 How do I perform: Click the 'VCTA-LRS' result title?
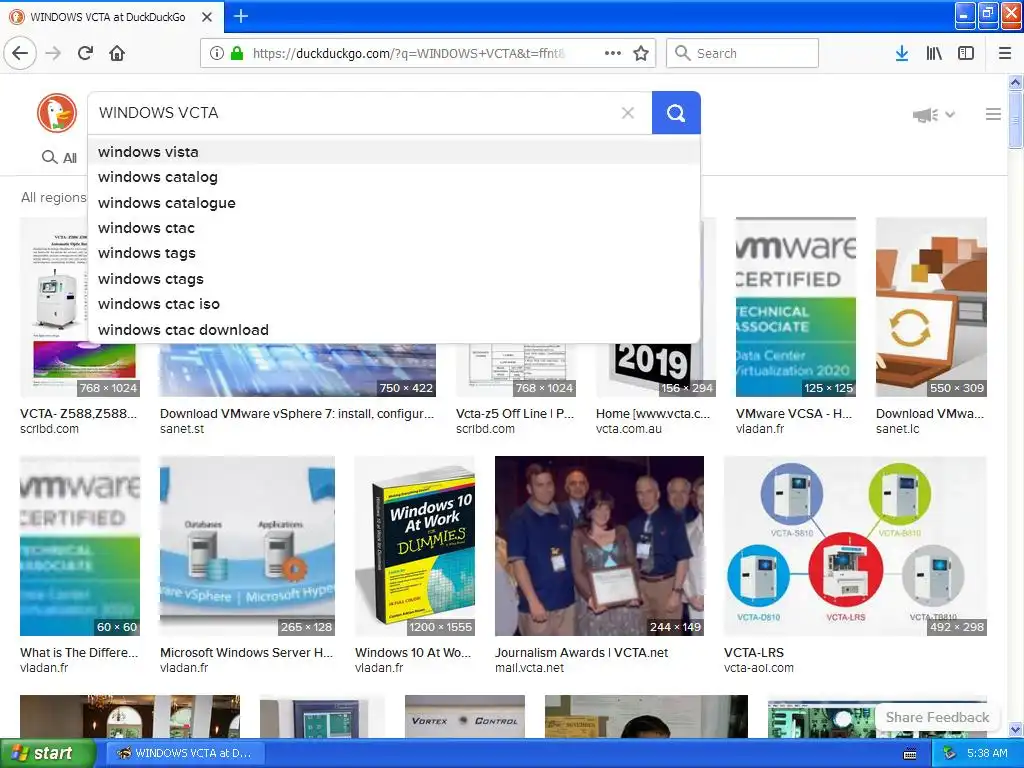(754, 652)
